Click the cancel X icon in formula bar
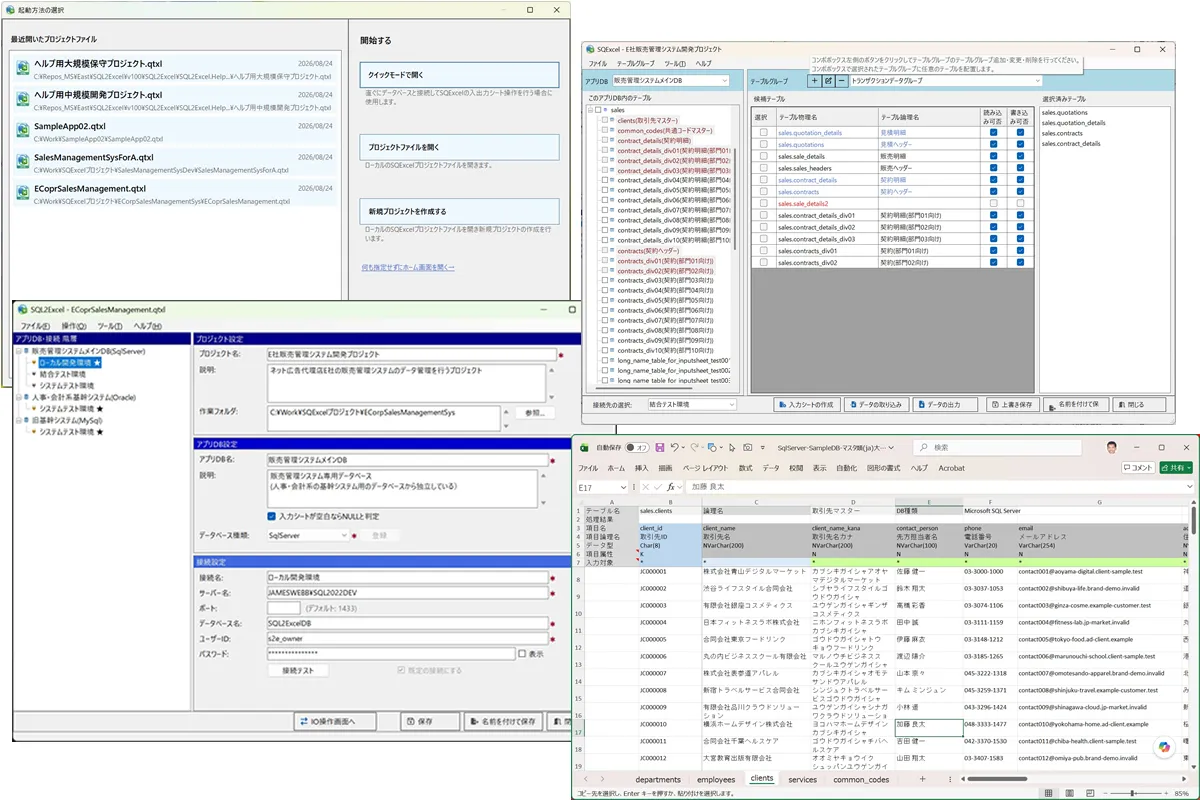 click(645, 487)
